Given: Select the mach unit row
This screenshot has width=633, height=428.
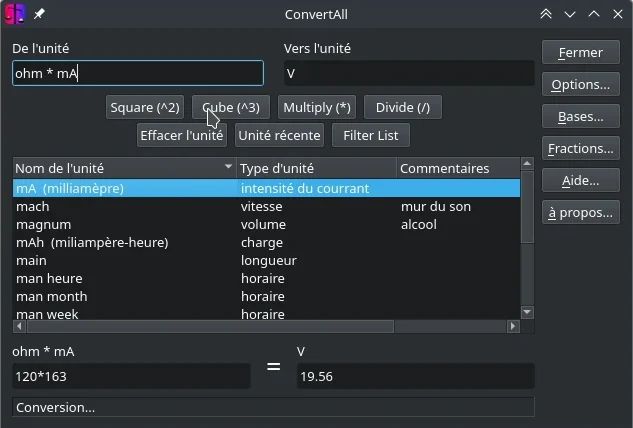Looking at the screenshot, I should tap(266, 206).
